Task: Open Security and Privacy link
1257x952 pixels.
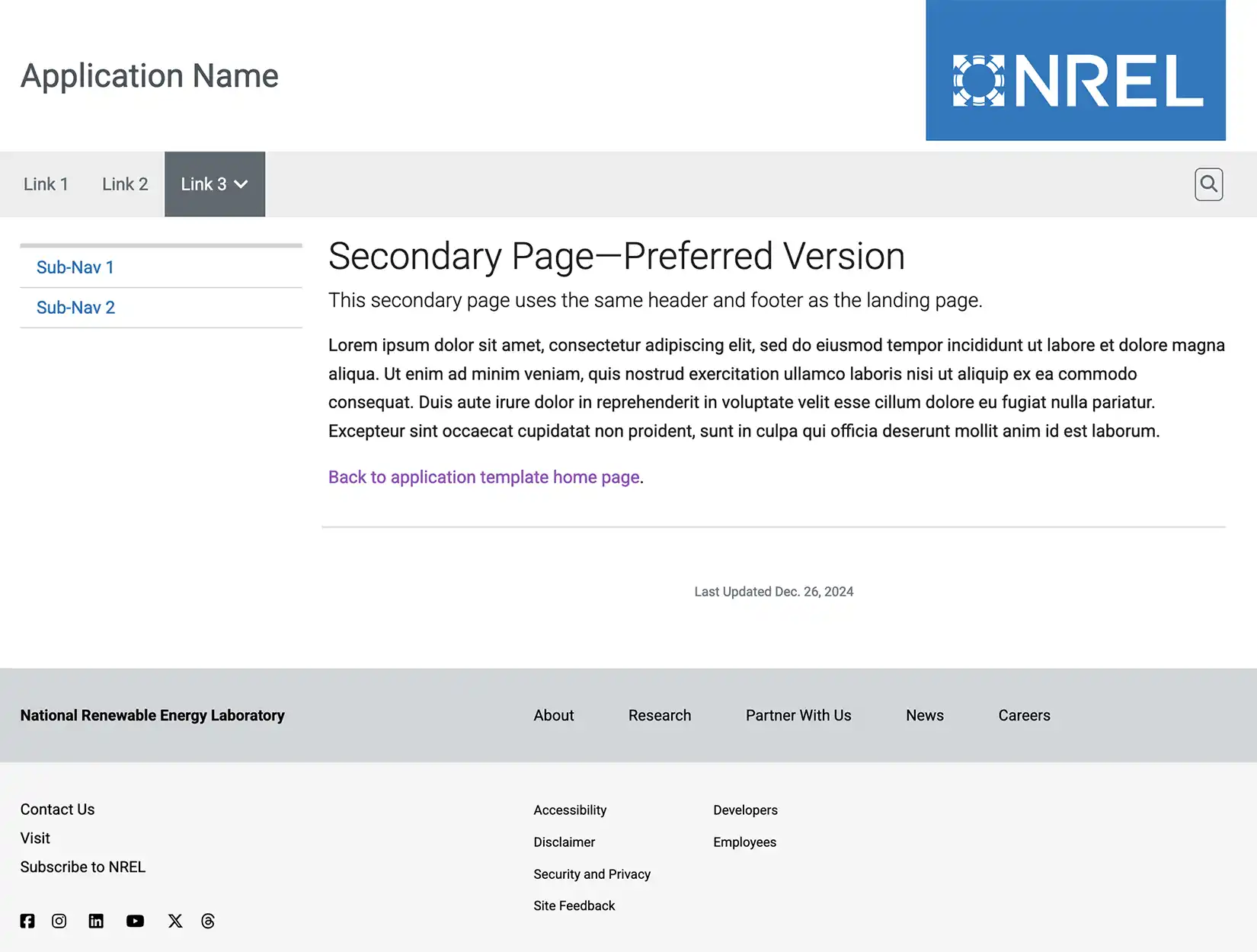Action: pos(592,874)
